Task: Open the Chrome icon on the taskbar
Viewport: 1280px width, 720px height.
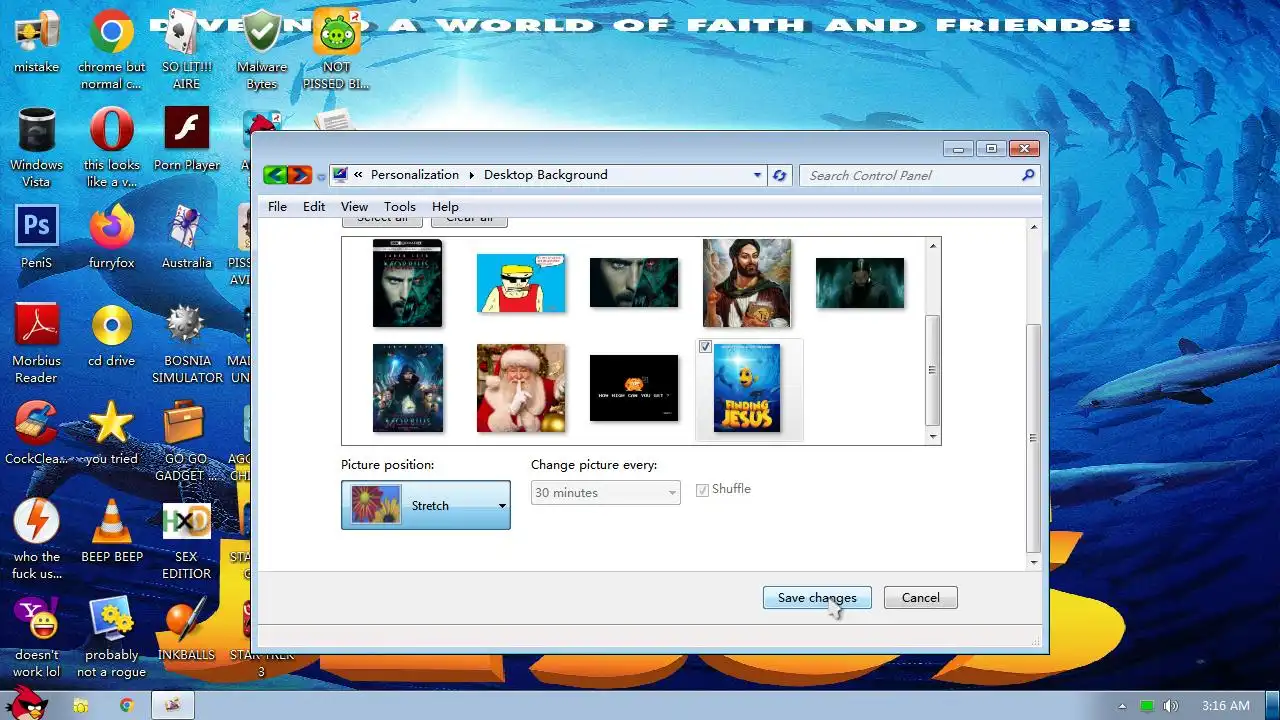Action: click(x=126, y=705)
